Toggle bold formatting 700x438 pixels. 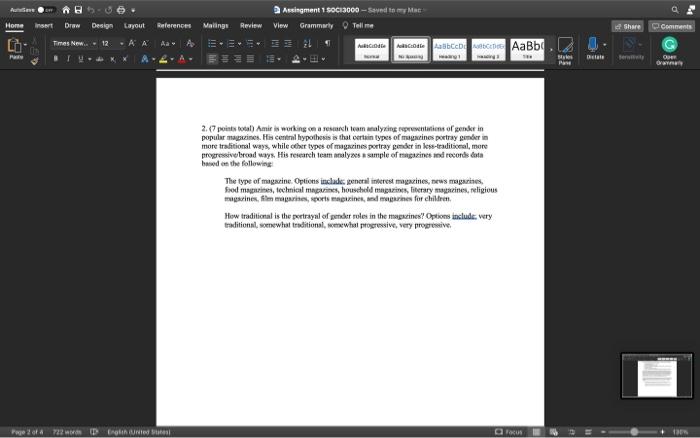[x=55, y=59]
